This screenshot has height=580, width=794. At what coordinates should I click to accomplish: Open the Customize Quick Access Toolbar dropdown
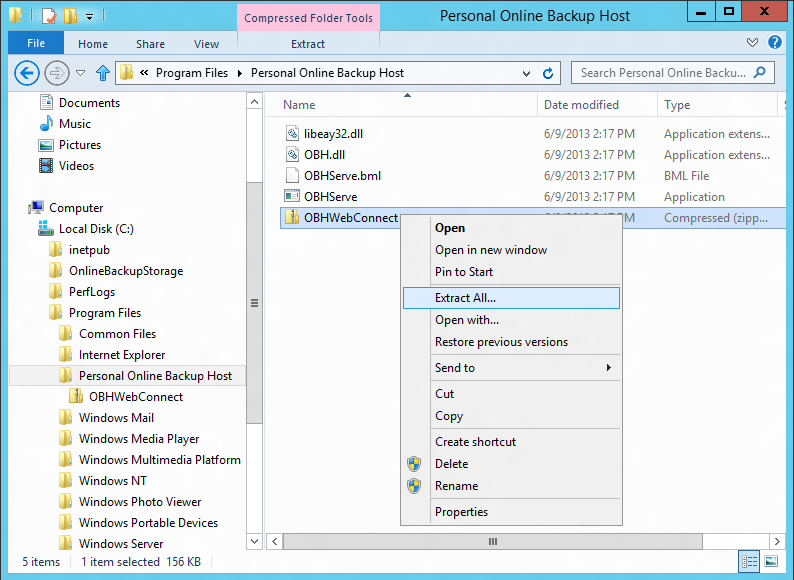pos(90,17)
